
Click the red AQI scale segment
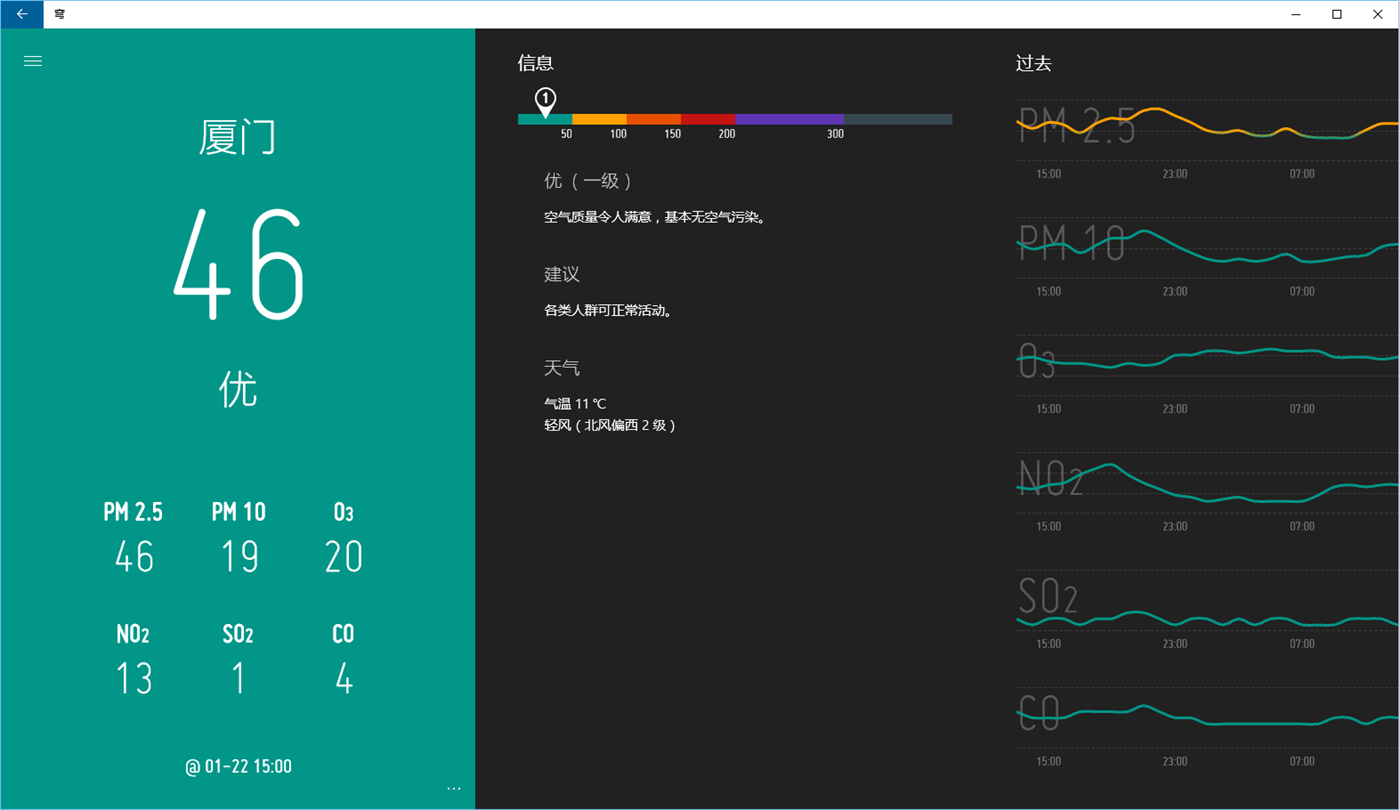[x=708, y=119]
